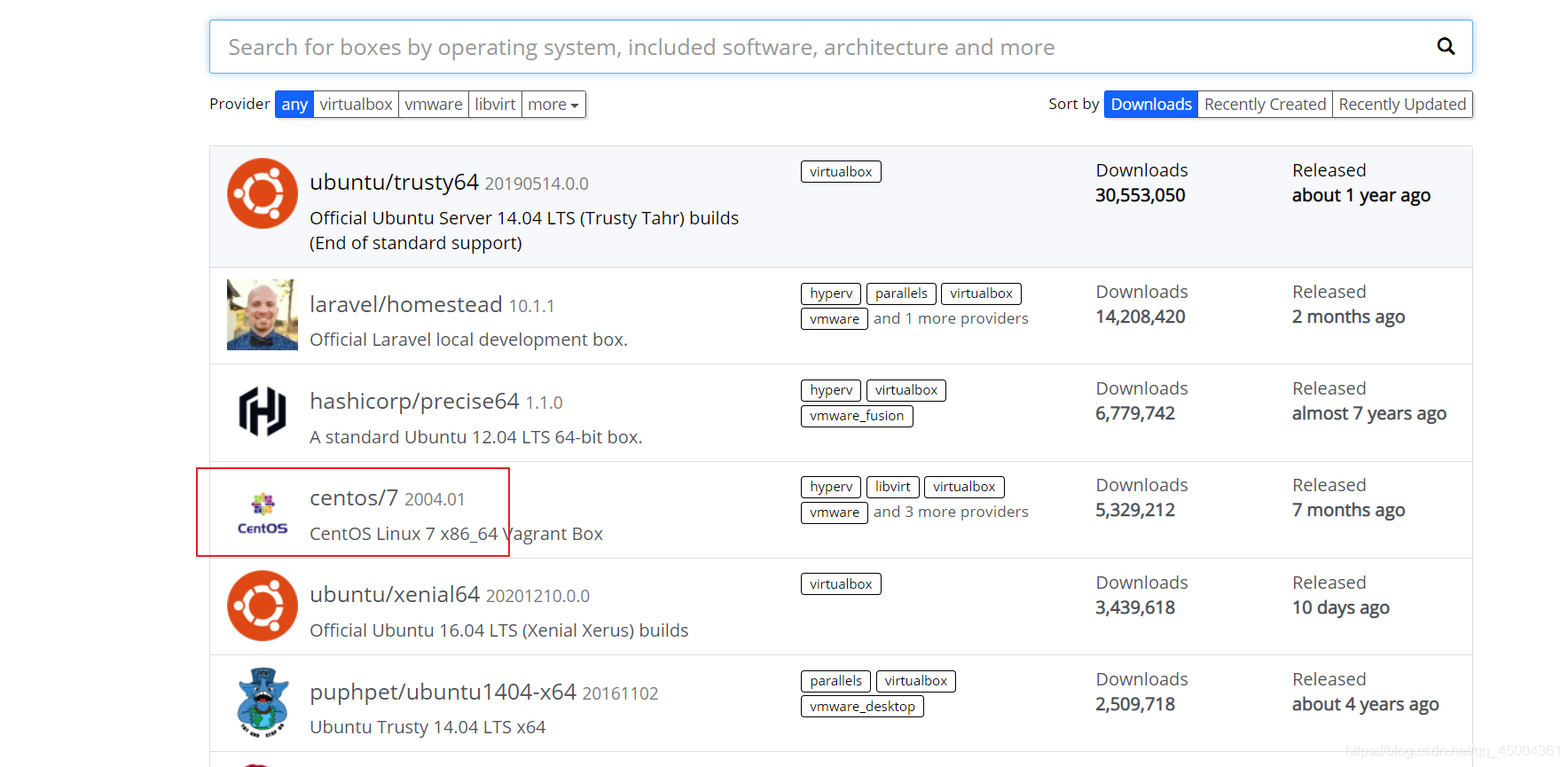Sort boxes by Recently Created
The height and width of the screenshot is (767, 1568).
click(1265, 105)
